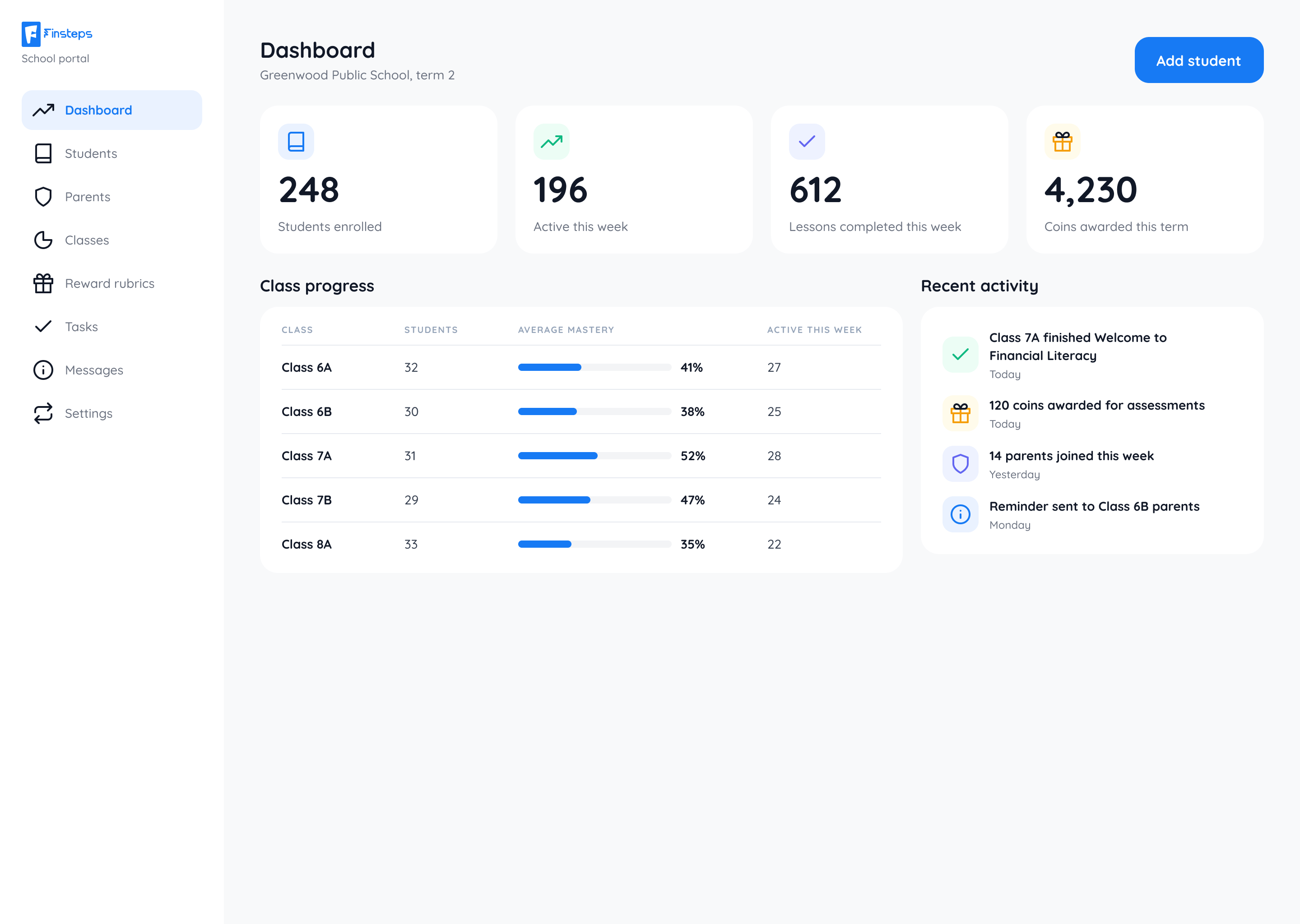
Task: Click the Class 6A mastery progress bar
Action: [x=594, y=368]
